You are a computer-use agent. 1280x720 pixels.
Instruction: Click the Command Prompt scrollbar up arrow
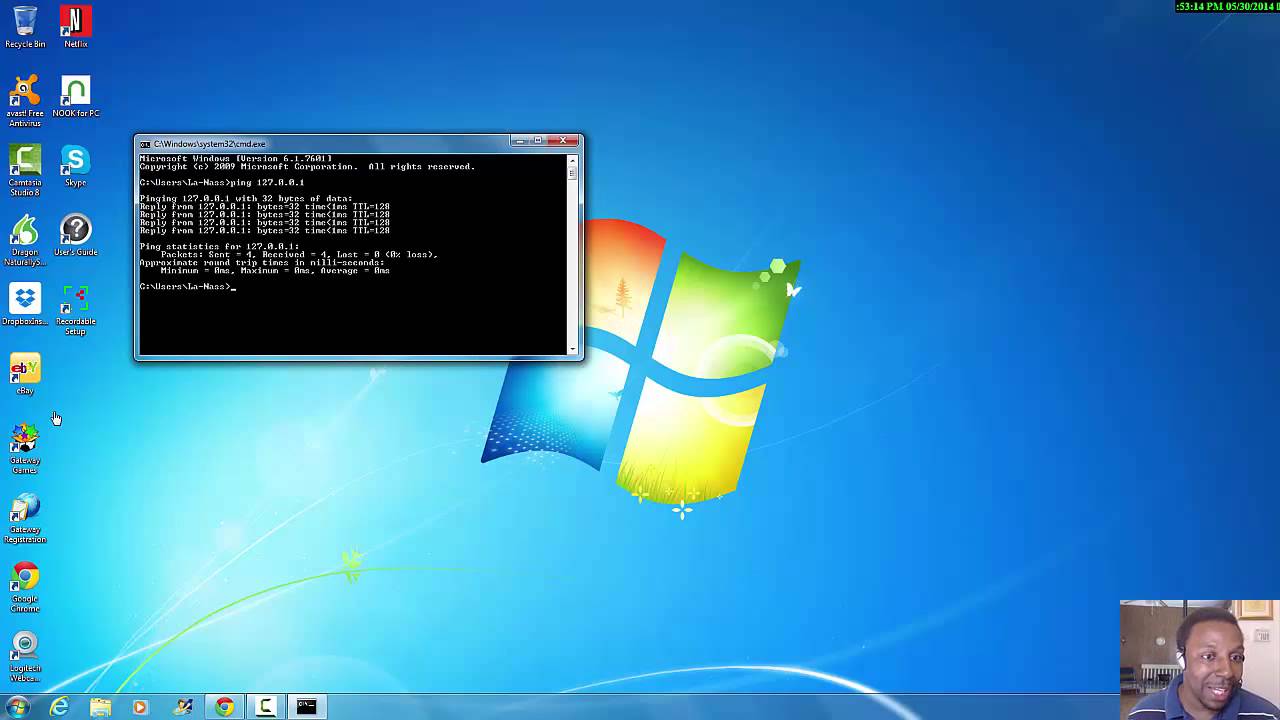click(x=573, y=160)
